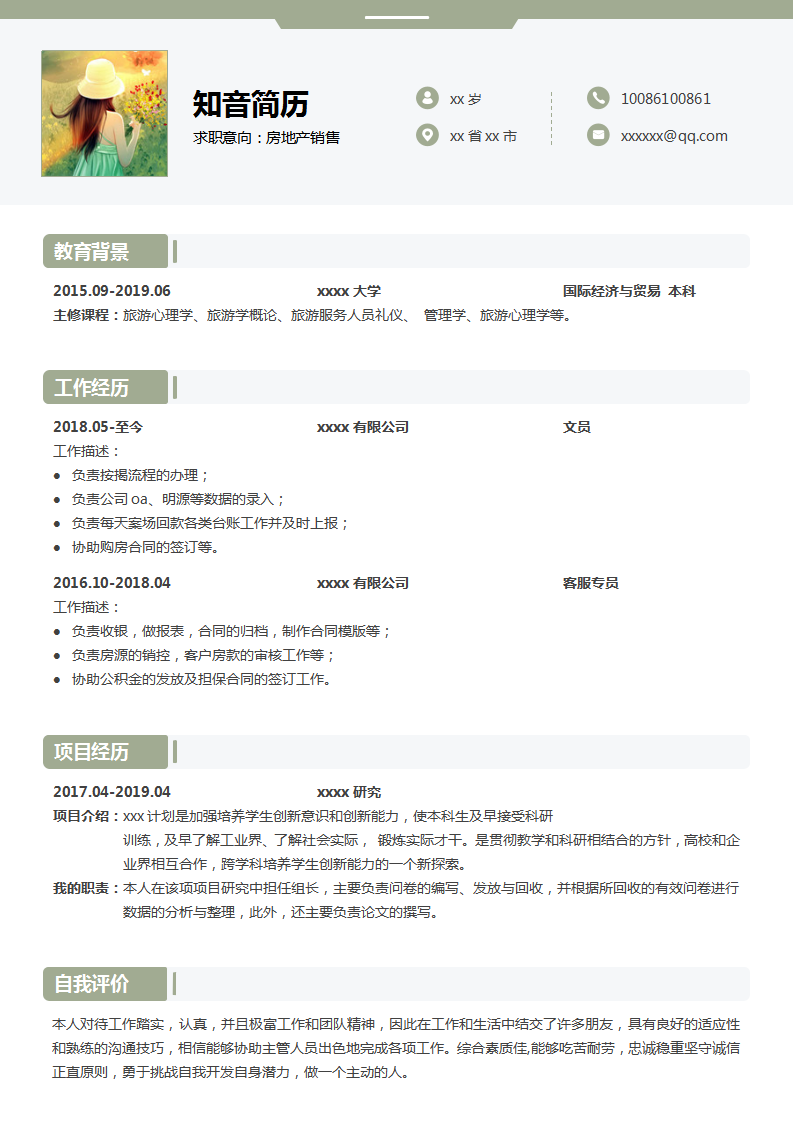Click the phone handset icon

(x=598, y=98)
